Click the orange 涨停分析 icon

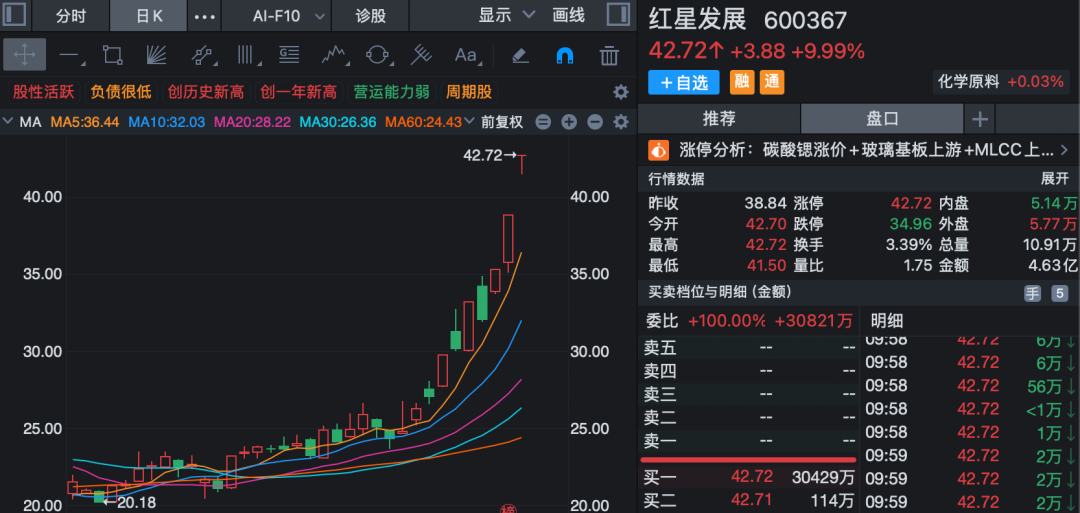coord(659,149)
